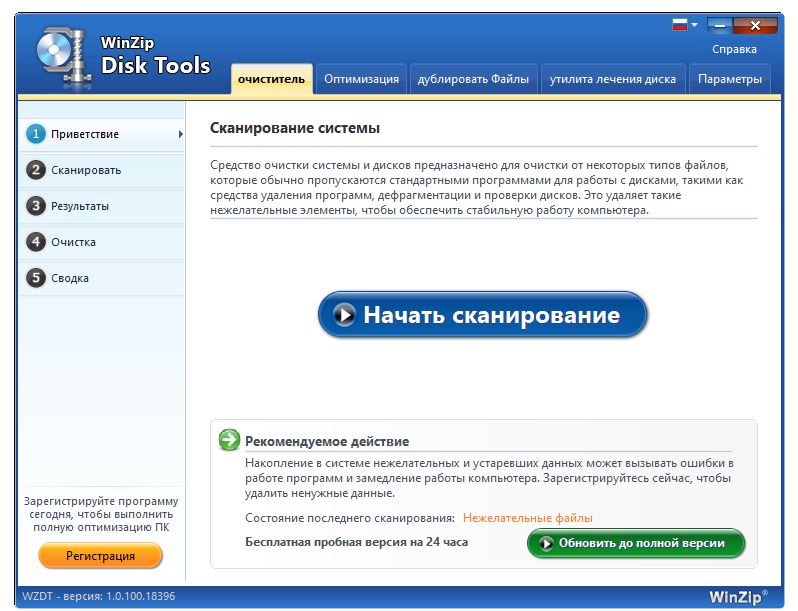This screenshot has height=611, width=798.
Task: Open the Справка help link
Action: (734, 49)
